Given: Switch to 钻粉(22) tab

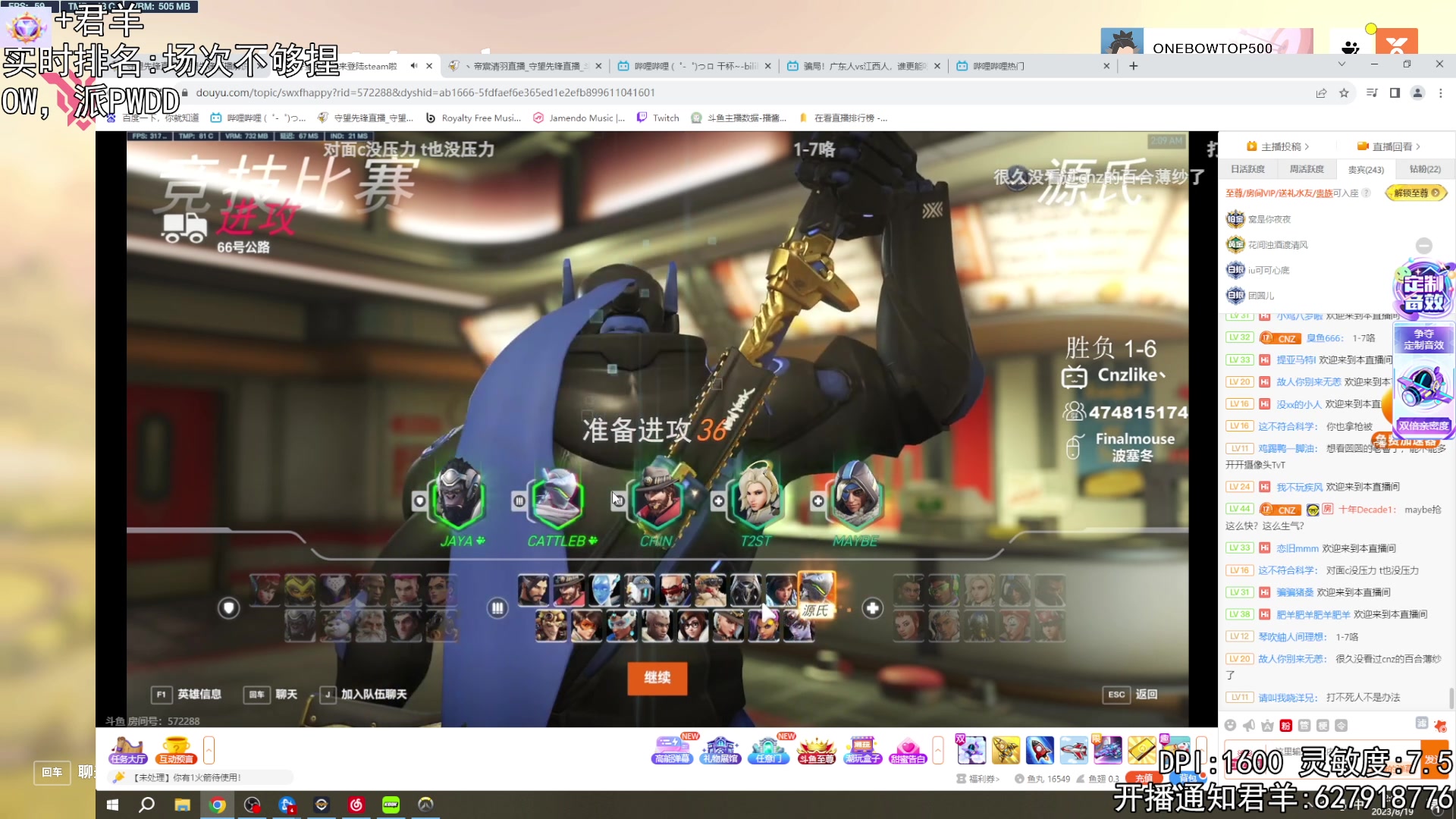Looking at the screenshot, I should [1424, 169].
